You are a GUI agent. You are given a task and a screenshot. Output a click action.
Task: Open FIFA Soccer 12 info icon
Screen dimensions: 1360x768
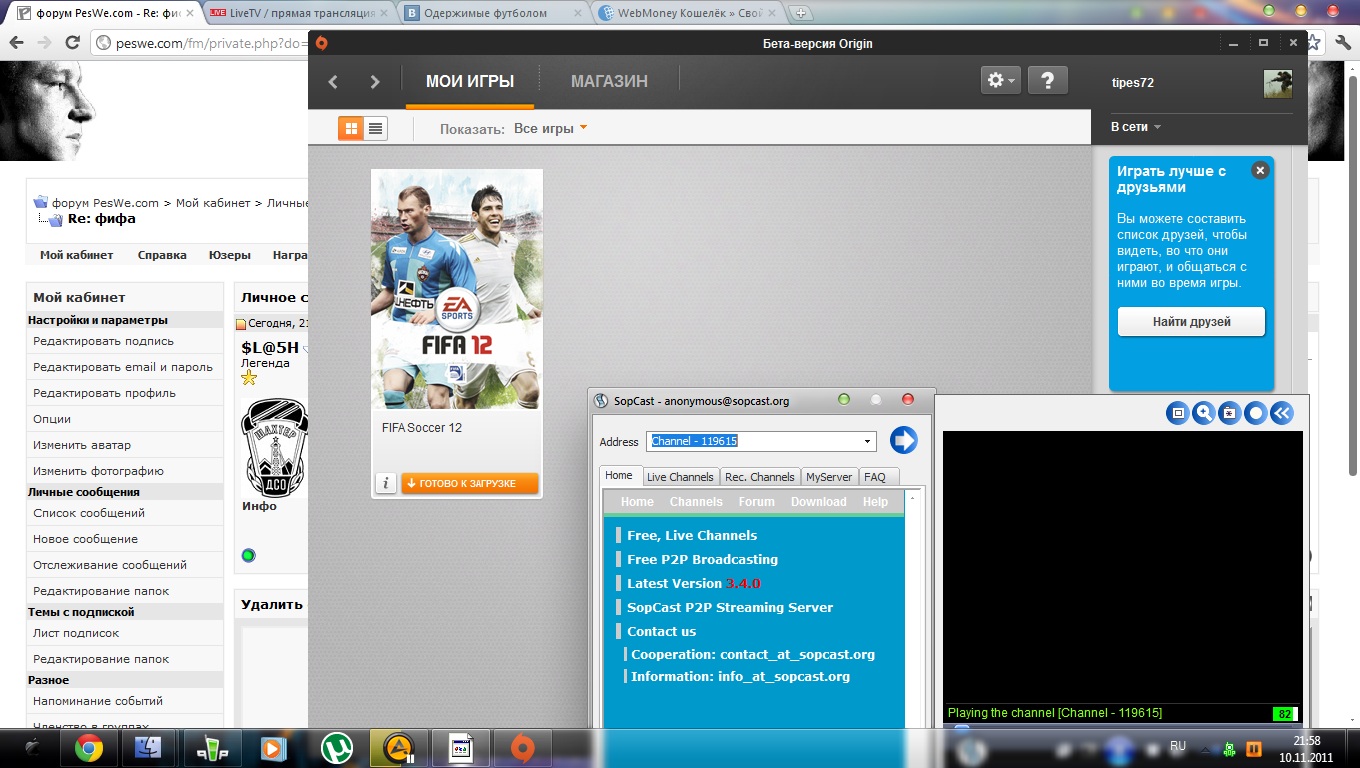(386, 483)
